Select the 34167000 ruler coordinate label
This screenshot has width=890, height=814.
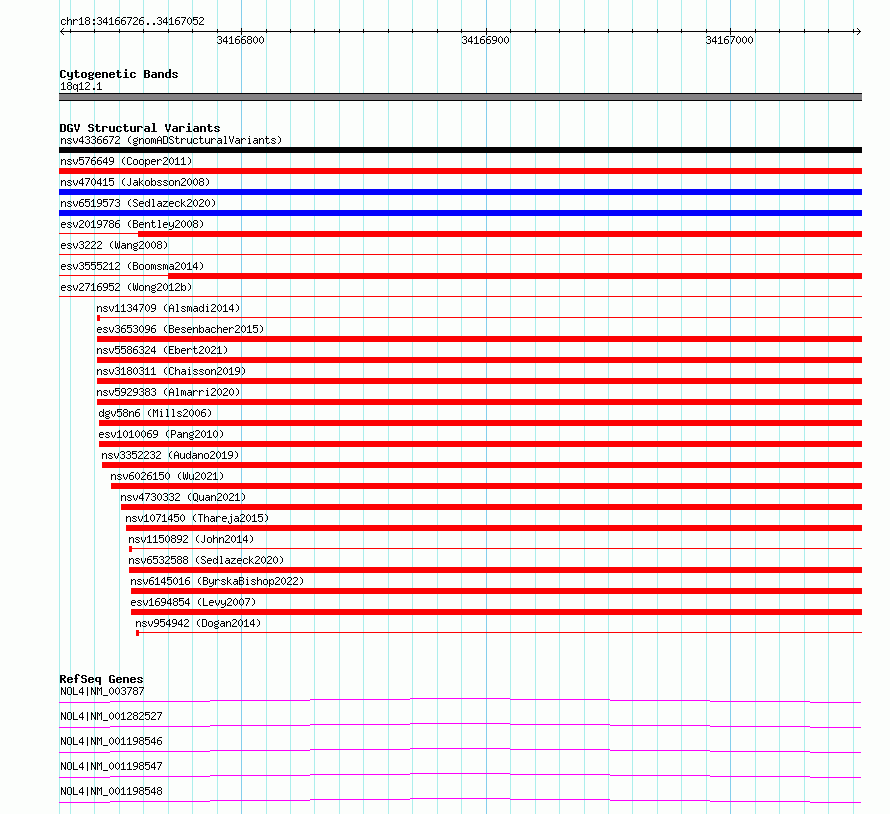tap(729, 40)
